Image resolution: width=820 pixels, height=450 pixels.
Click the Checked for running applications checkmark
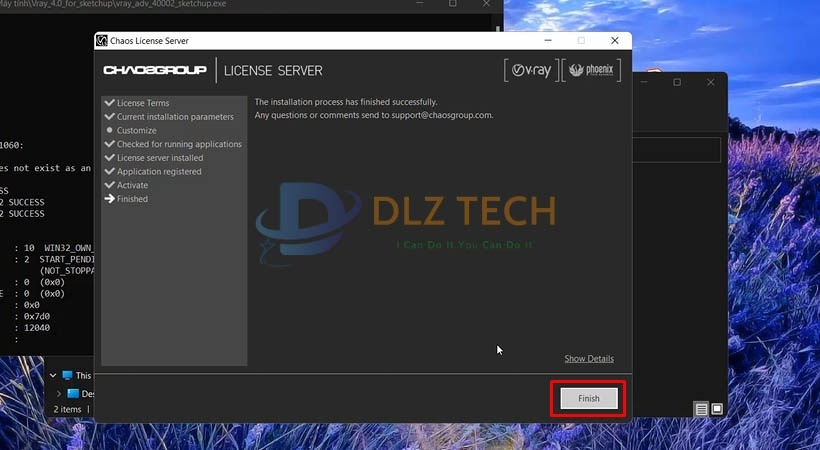tap(109, 144)
